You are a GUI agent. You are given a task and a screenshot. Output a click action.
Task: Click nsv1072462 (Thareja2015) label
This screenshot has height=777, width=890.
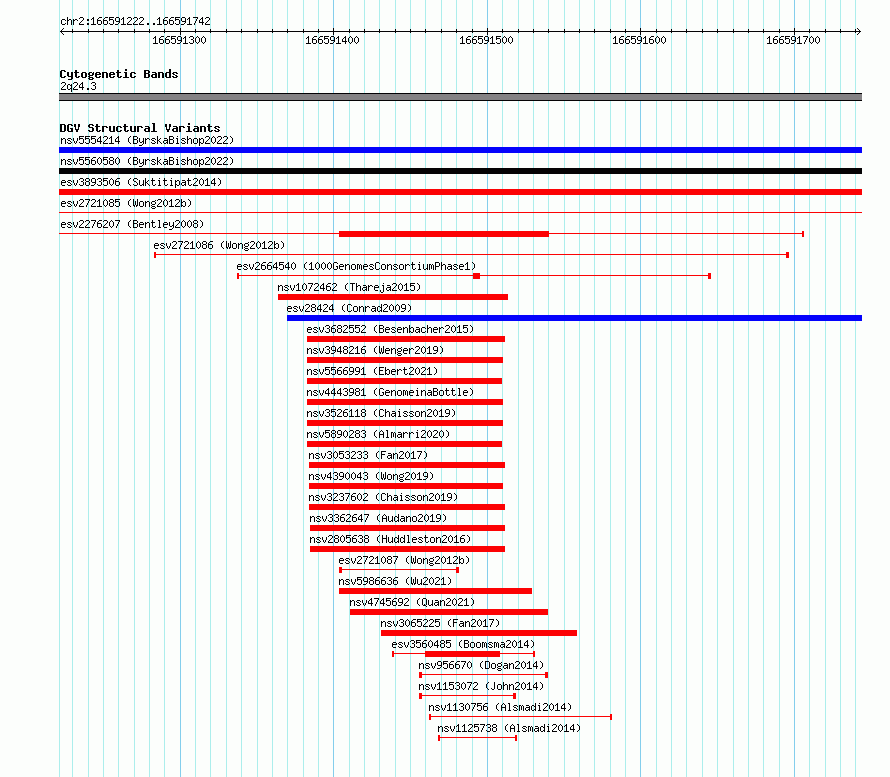[349, 287]
